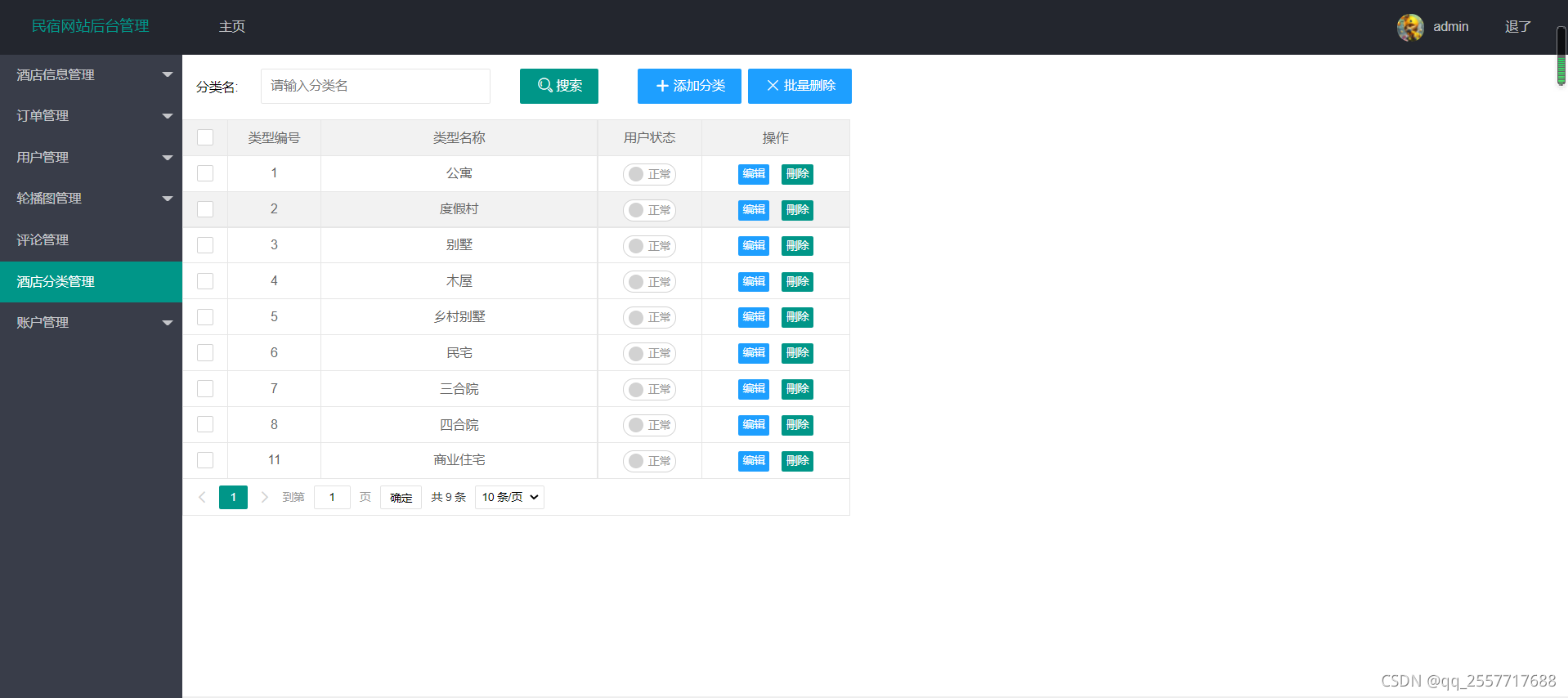The height and width of the screenshot is (698, 1568).
Task: Toggle the status switch for 三合院
Action: tap(649, 389)
